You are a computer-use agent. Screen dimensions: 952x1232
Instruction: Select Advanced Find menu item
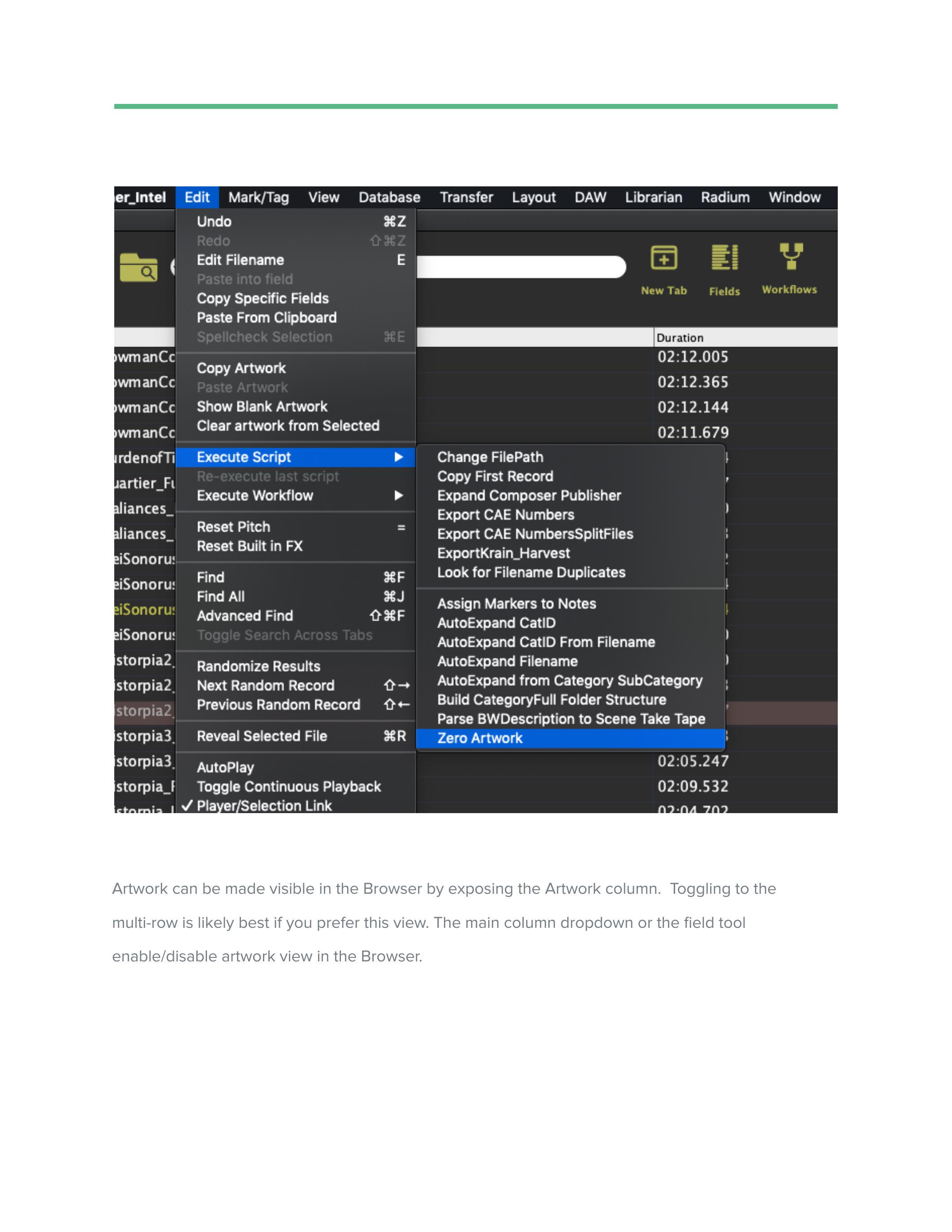(x=245, y=616)
